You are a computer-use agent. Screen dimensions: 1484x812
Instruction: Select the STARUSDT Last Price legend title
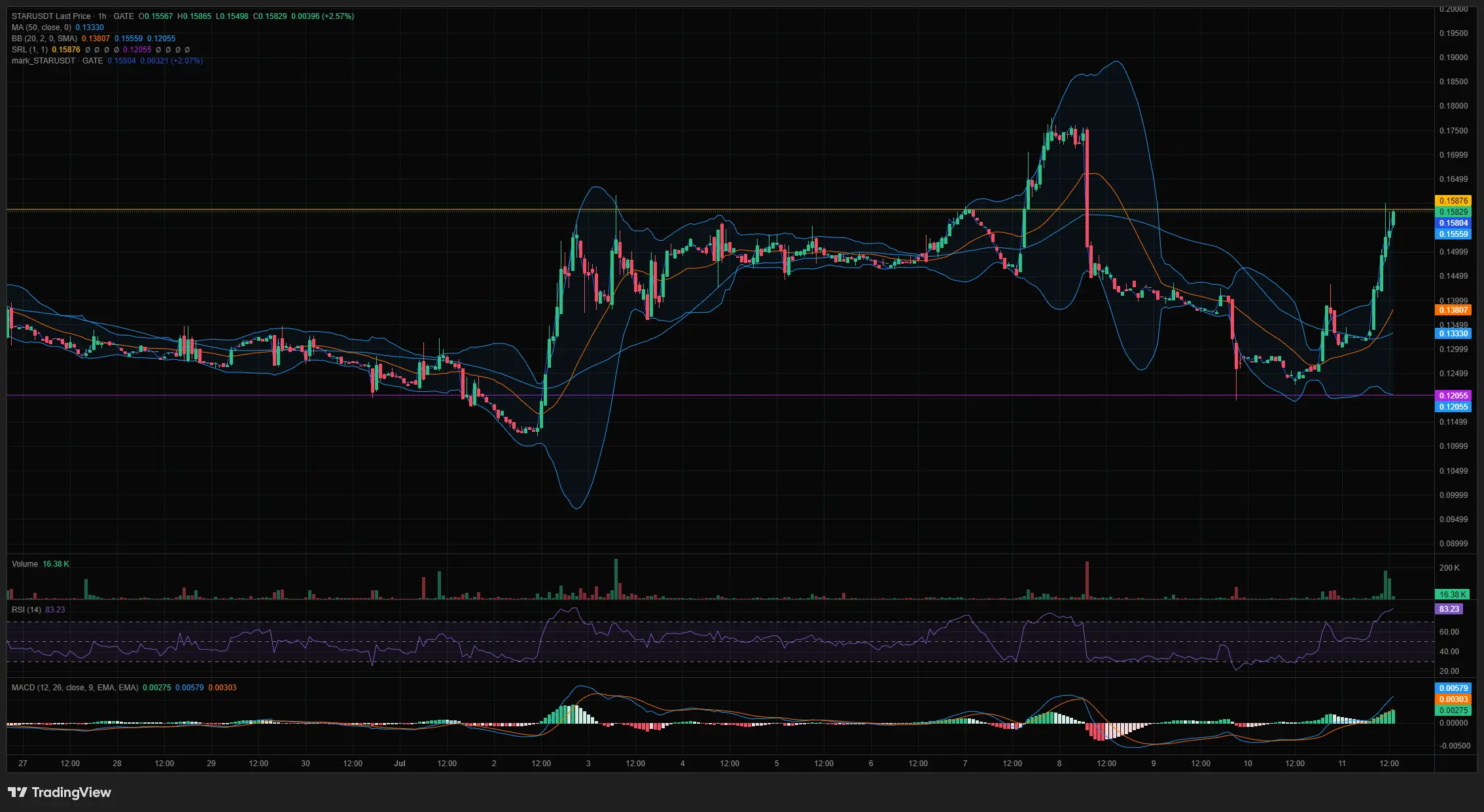[x=51, y=16]
